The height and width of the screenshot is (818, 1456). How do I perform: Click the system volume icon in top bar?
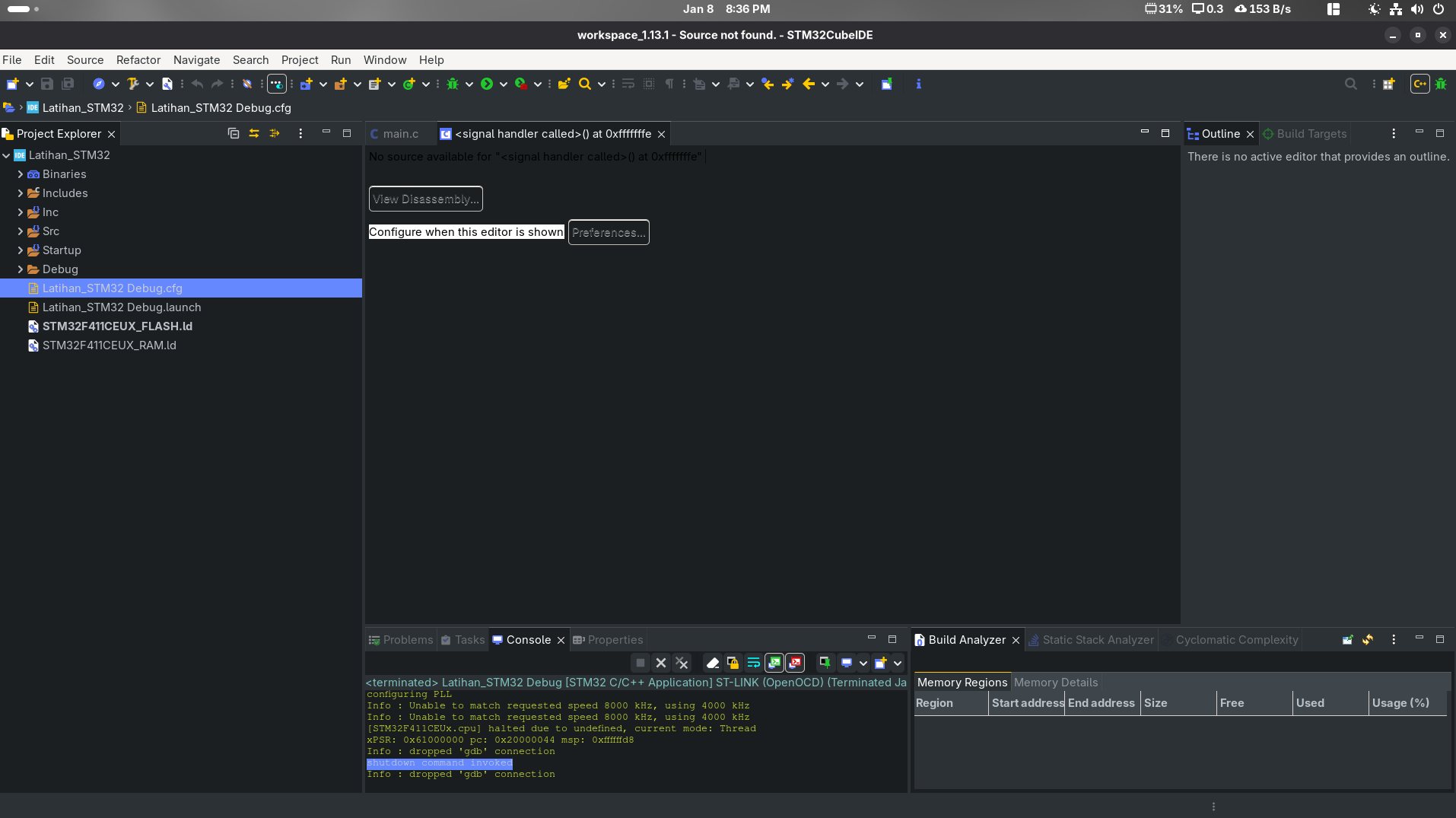(1416, 9)
